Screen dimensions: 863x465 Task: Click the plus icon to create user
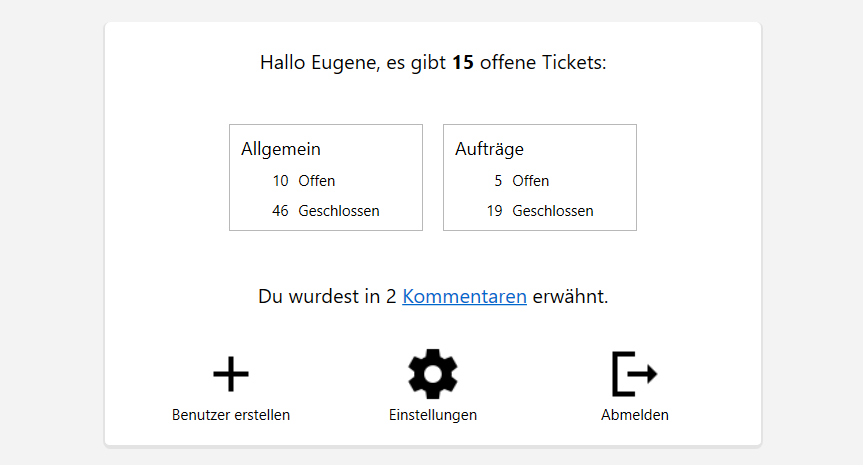pyautogui.click(x=231, y=374)
